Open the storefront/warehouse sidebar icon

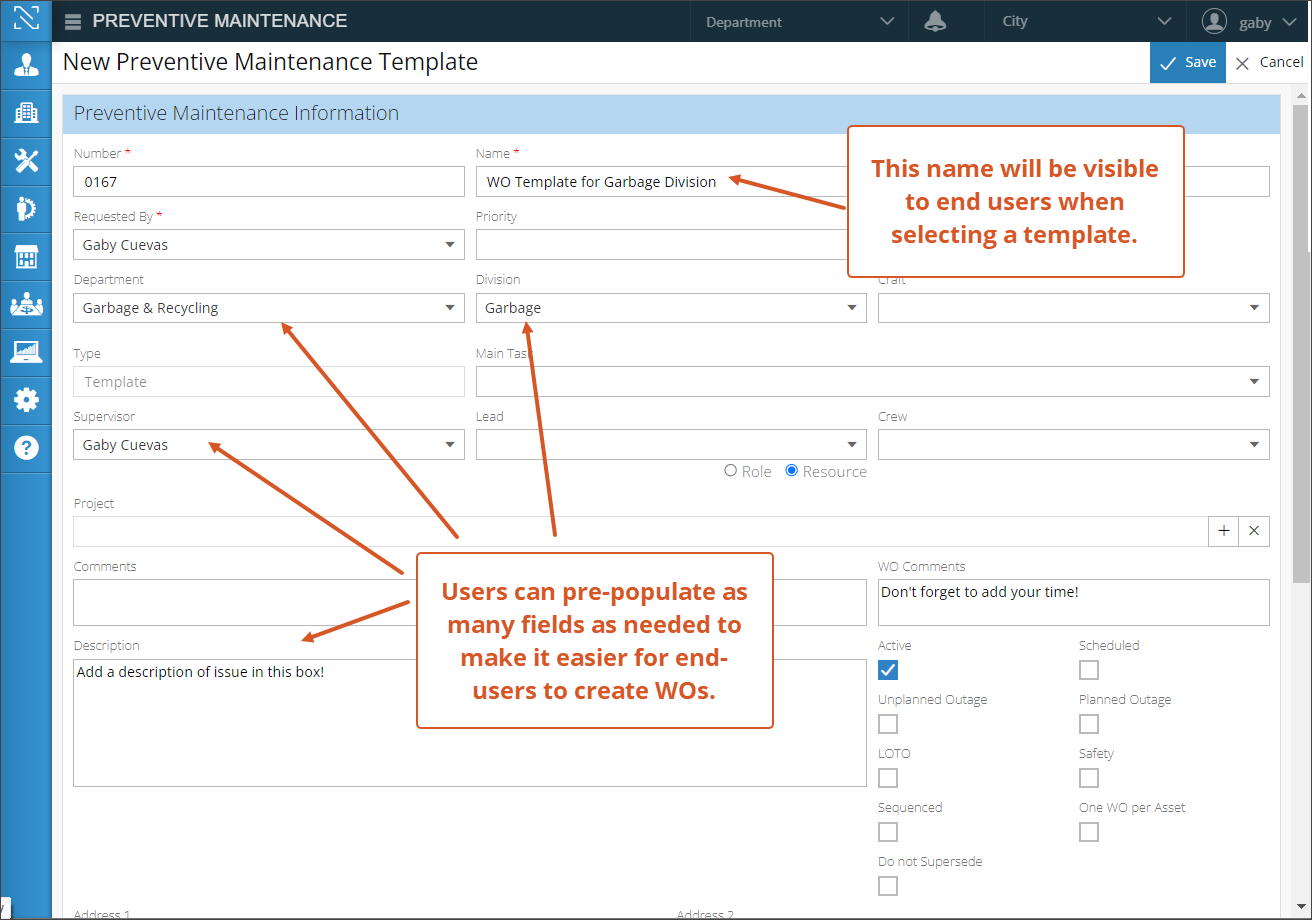pyautogui.click(x=26, y=258)
